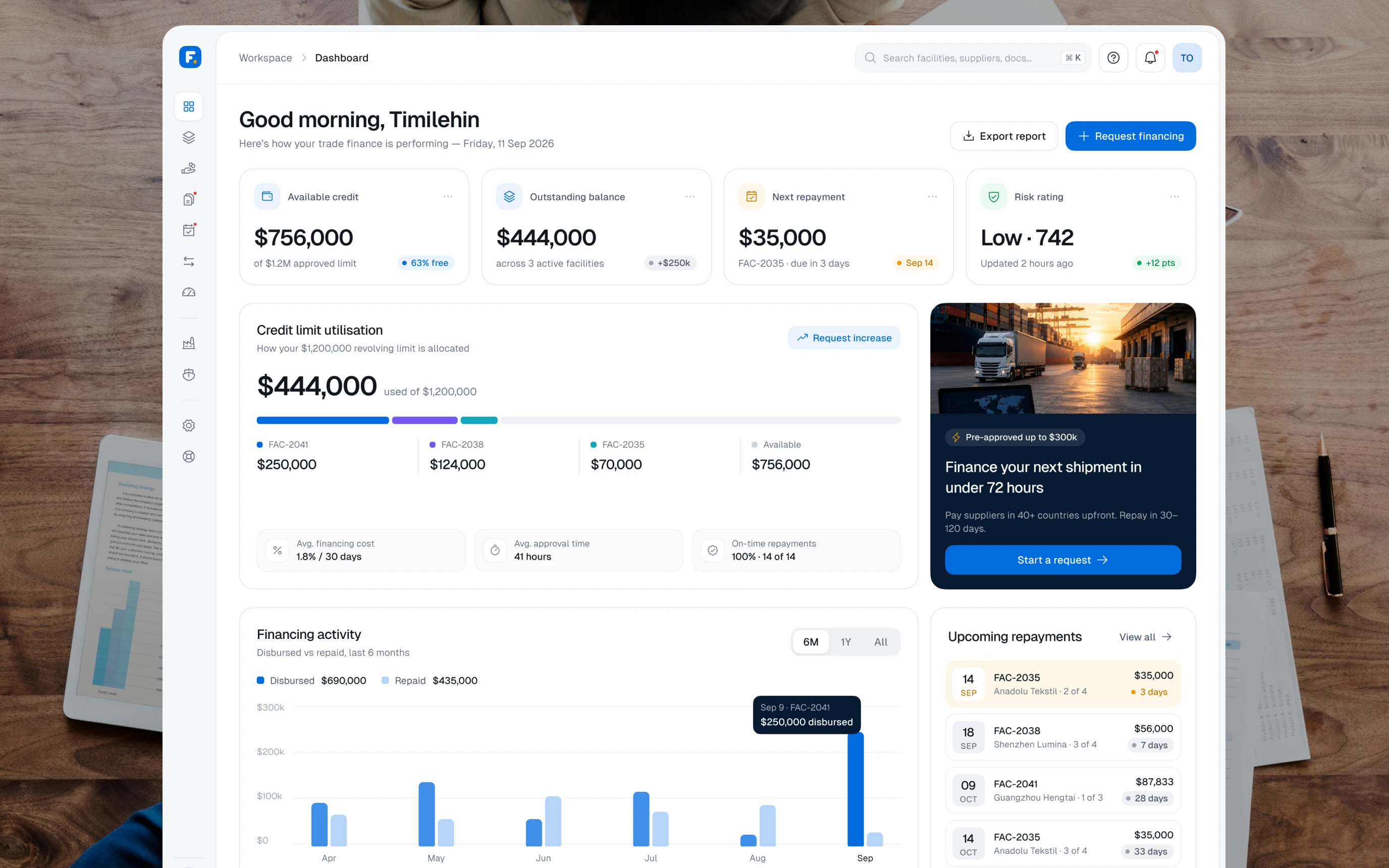Image resolution: width=1389 pixels, height=868 pixels.
Task: Open the settings gear icon in sidebar
Action: (189, 426)
